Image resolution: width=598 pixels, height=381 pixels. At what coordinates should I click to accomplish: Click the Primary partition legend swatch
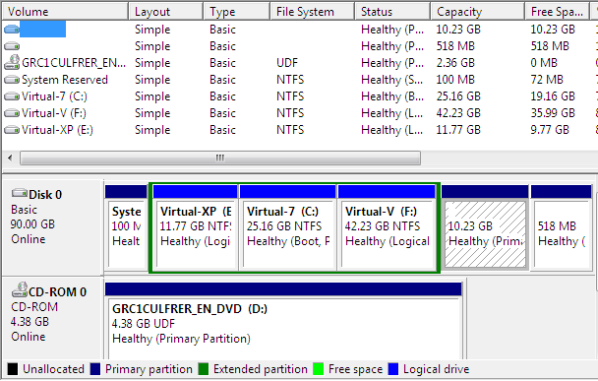95,369
